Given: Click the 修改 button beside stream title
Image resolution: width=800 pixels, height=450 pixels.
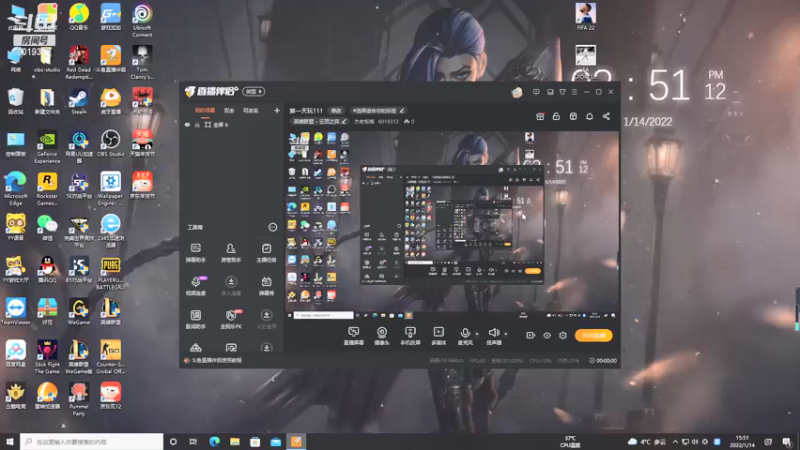Looking at the screenshot, I should tap(336, 111).
